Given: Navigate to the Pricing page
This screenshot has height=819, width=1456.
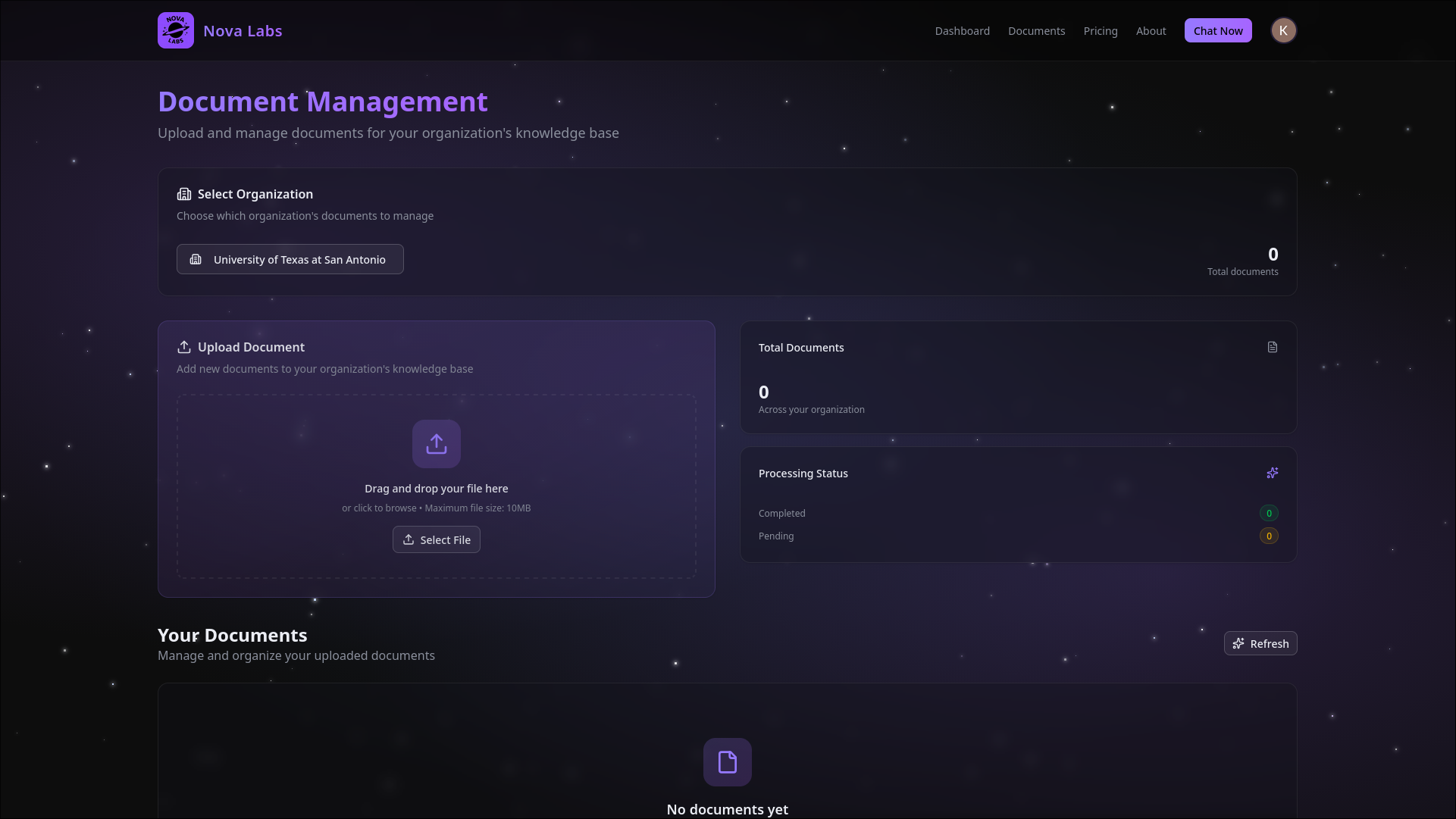Looking at the screenshot, I should (x=1100, y=31).
